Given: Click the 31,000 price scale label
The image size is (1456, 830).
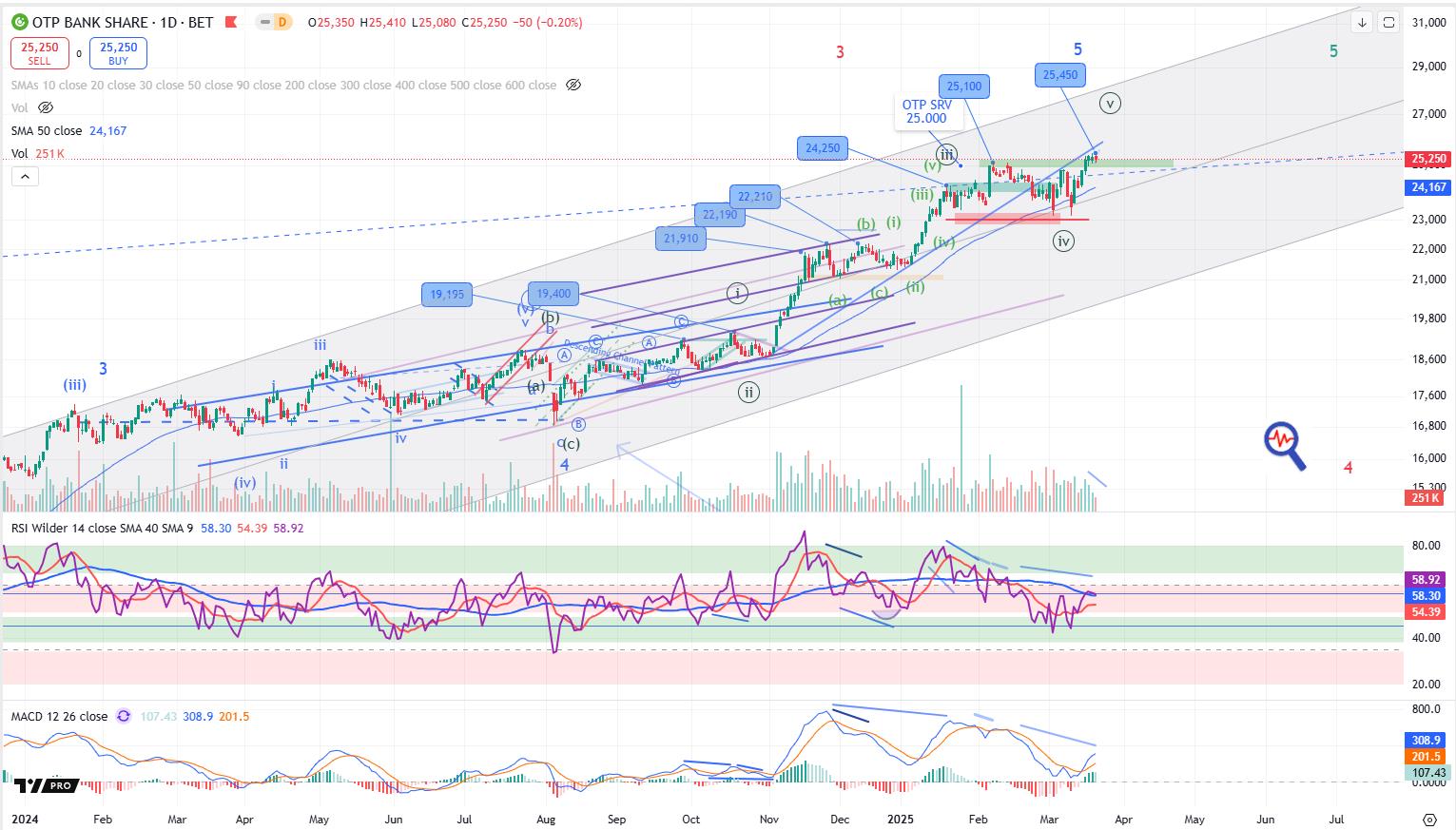Looking at the screenshot, I should (x=1428, y=22).
